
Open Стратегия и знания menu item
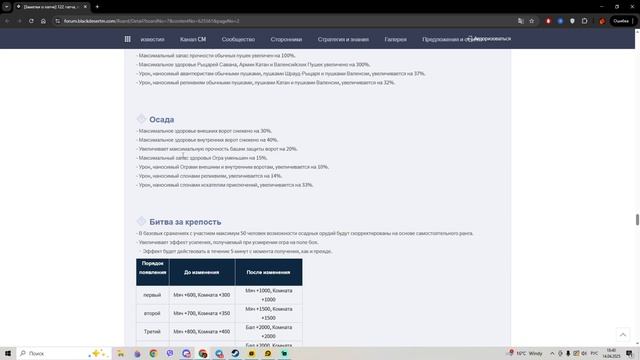coord(343,39)
